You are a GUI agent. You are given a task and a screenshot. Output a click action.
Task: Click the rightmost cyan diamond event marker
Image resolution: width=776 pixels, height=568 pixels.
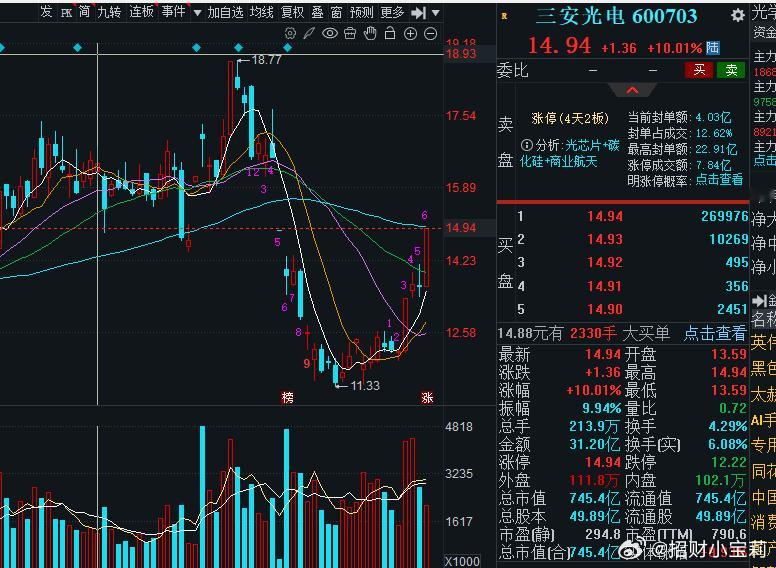pos(288,47)
